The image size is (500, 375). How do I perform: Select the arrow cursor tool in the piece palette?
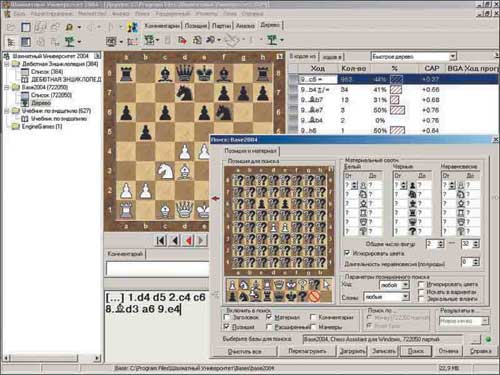coord(326,285)
